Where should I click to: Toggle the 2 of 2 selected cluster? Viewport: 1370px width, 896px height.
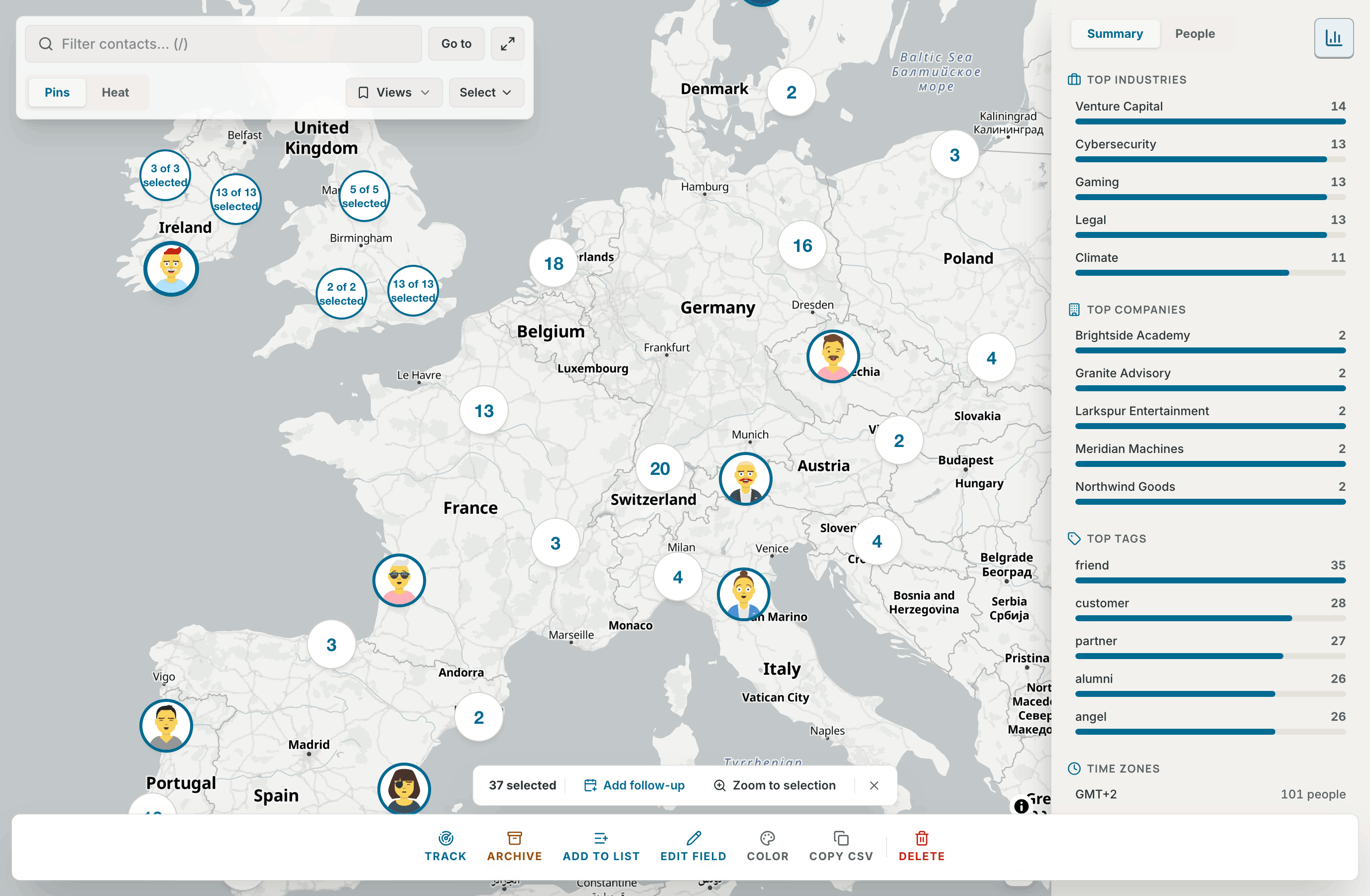[x=342, y=294]
